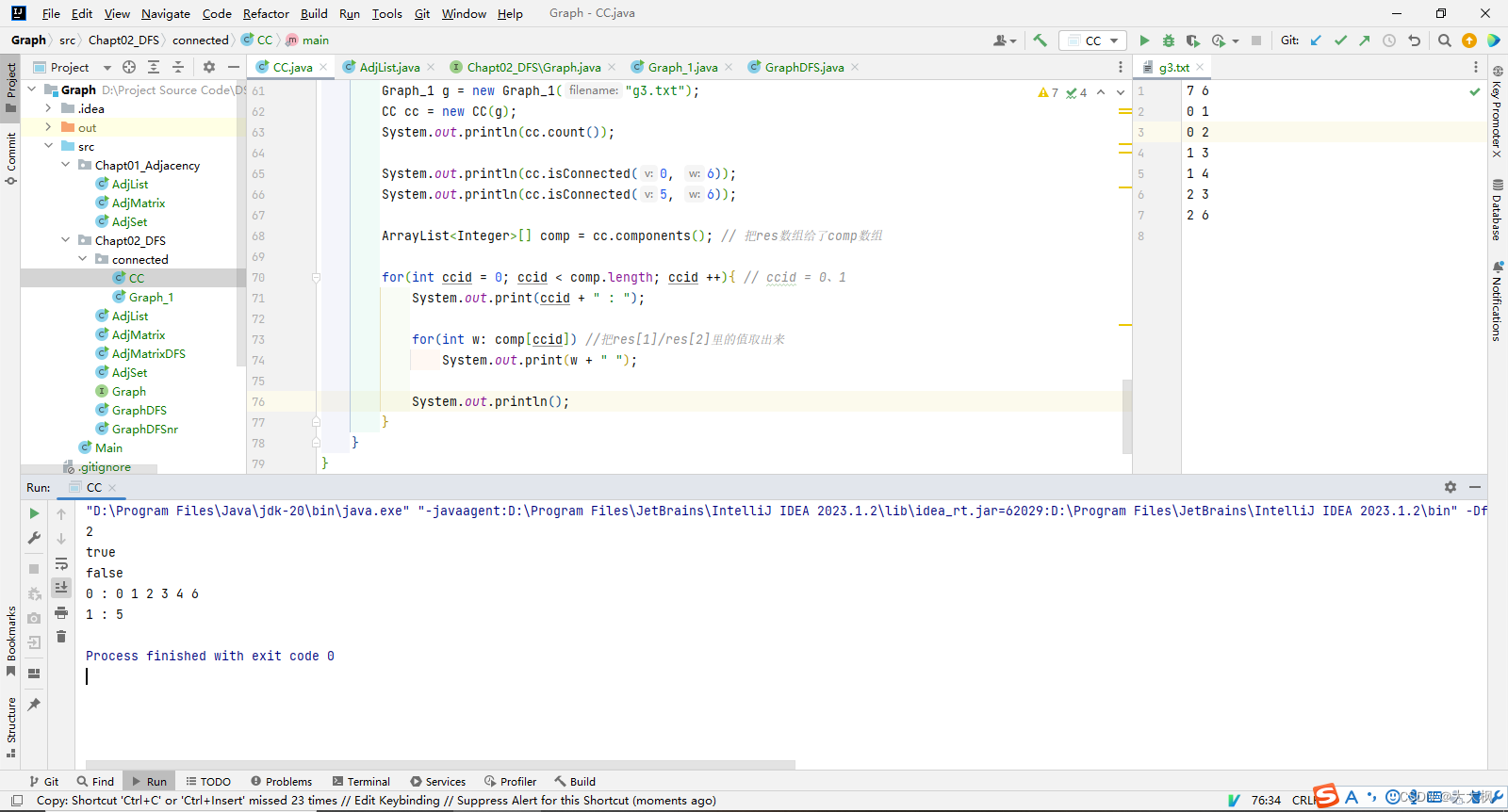Open Git tool window from bottom bar
Viewport: 1508px width, 812px height.
tap(43, 781)
